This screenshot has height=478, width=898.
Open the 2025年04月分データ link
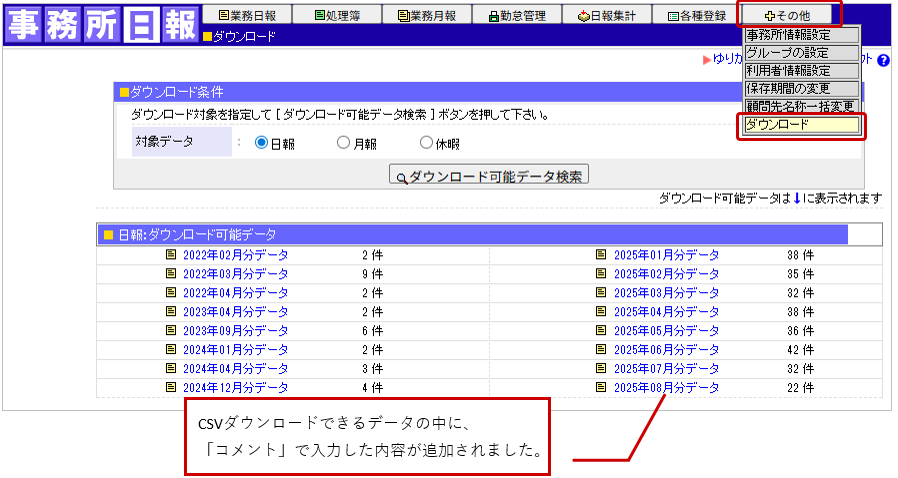pyautogui.click(x=667, y=311)
